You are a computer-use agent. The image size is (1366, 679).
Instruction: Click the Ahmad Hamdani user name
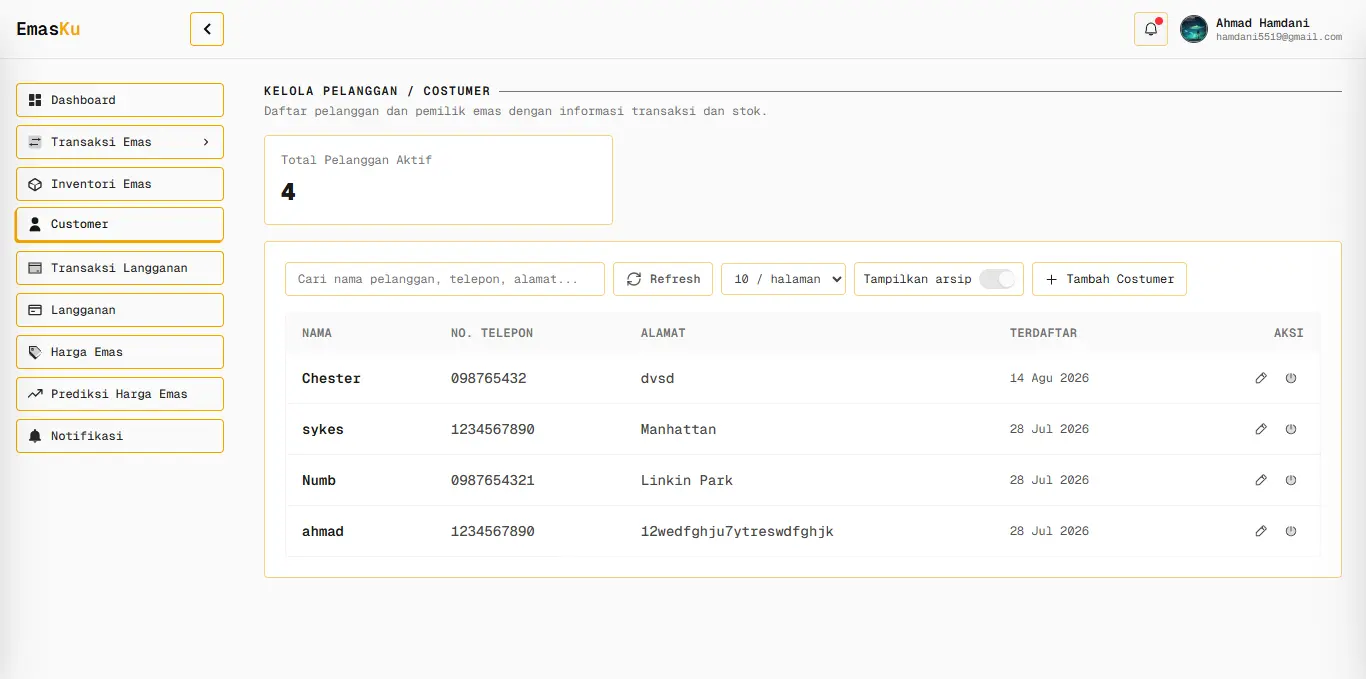click(x=1262, y=23)
